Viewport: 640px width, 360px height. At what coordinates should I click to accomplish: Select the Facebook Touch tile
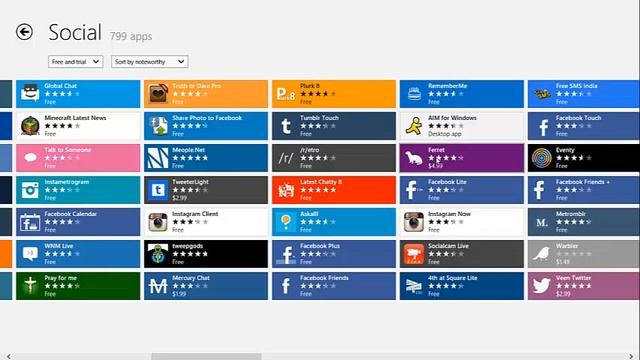[584, 126]
